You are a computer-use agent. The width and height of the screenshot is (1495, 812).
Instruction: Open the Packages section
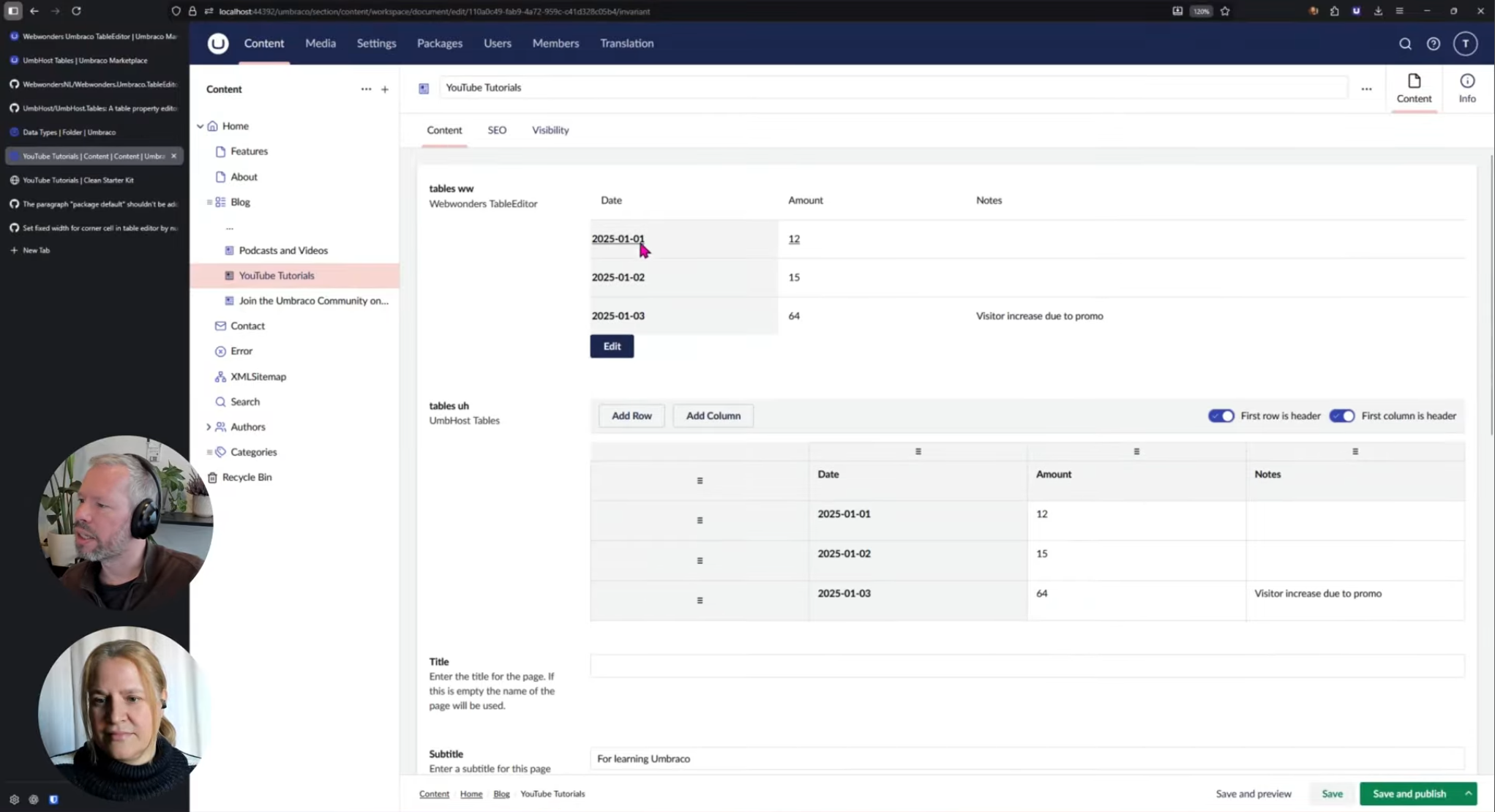pyautogui.click(x=440, y=43)
